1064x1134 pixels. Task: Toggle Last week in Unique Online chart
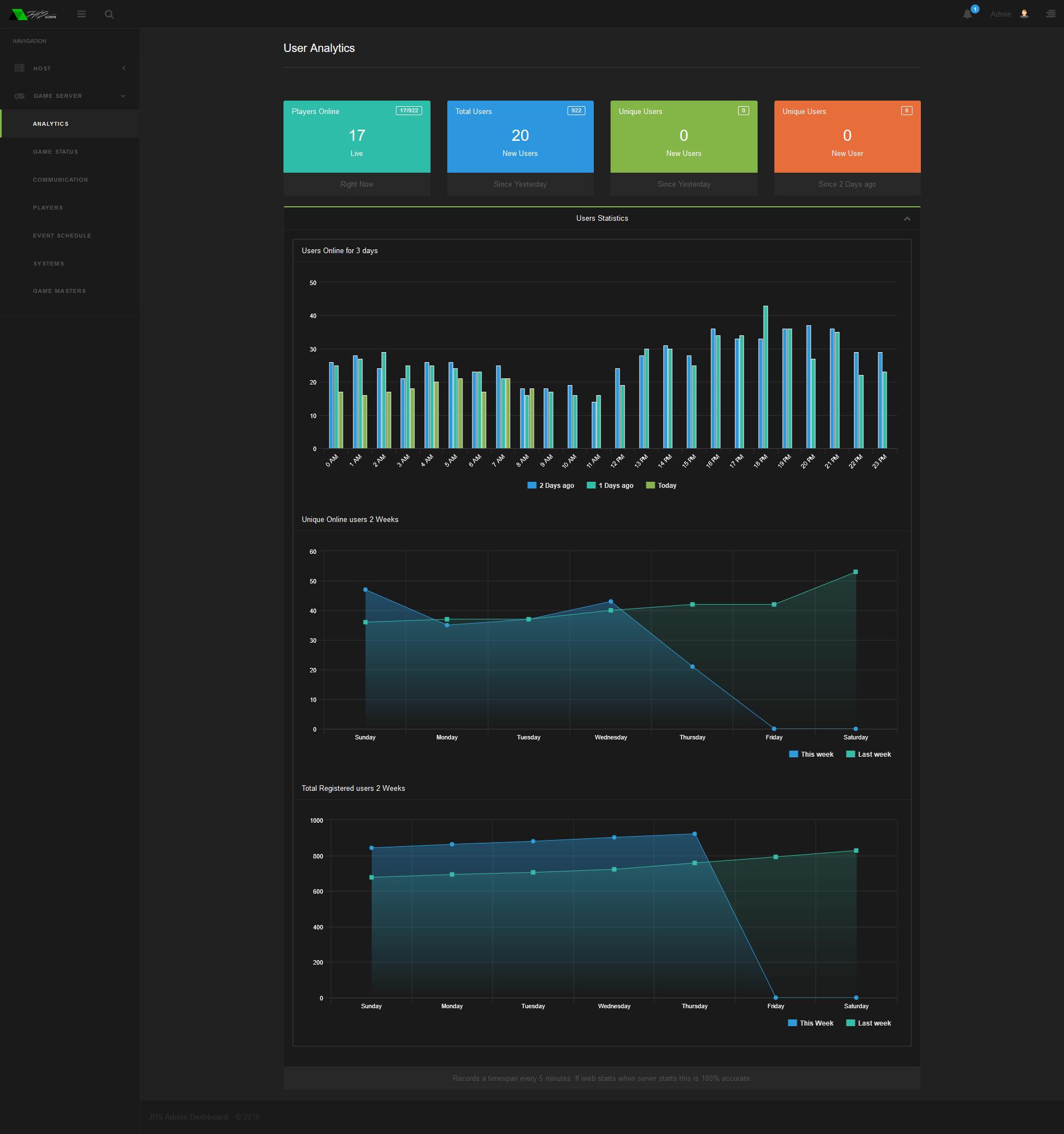[868, 754]
